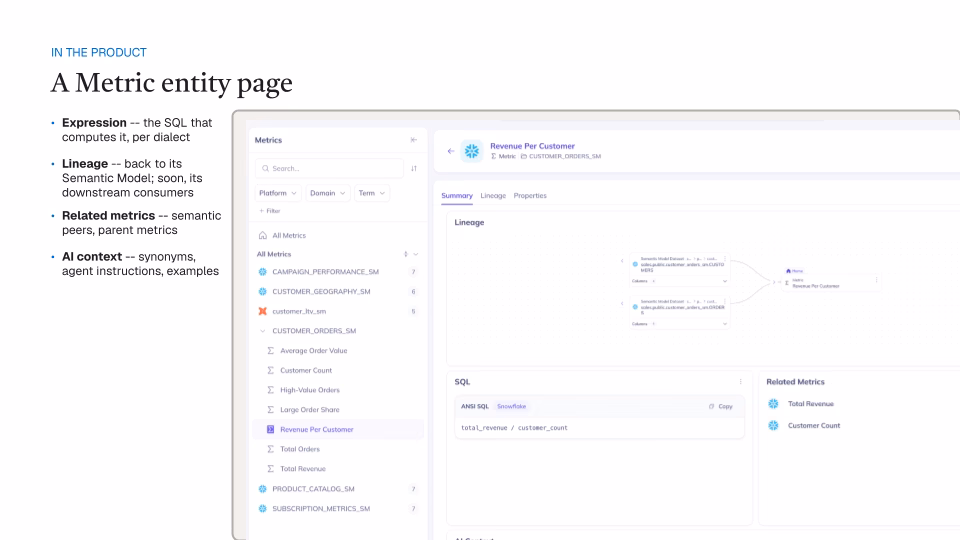Switch to the Properties tab

tap(530, 195)
